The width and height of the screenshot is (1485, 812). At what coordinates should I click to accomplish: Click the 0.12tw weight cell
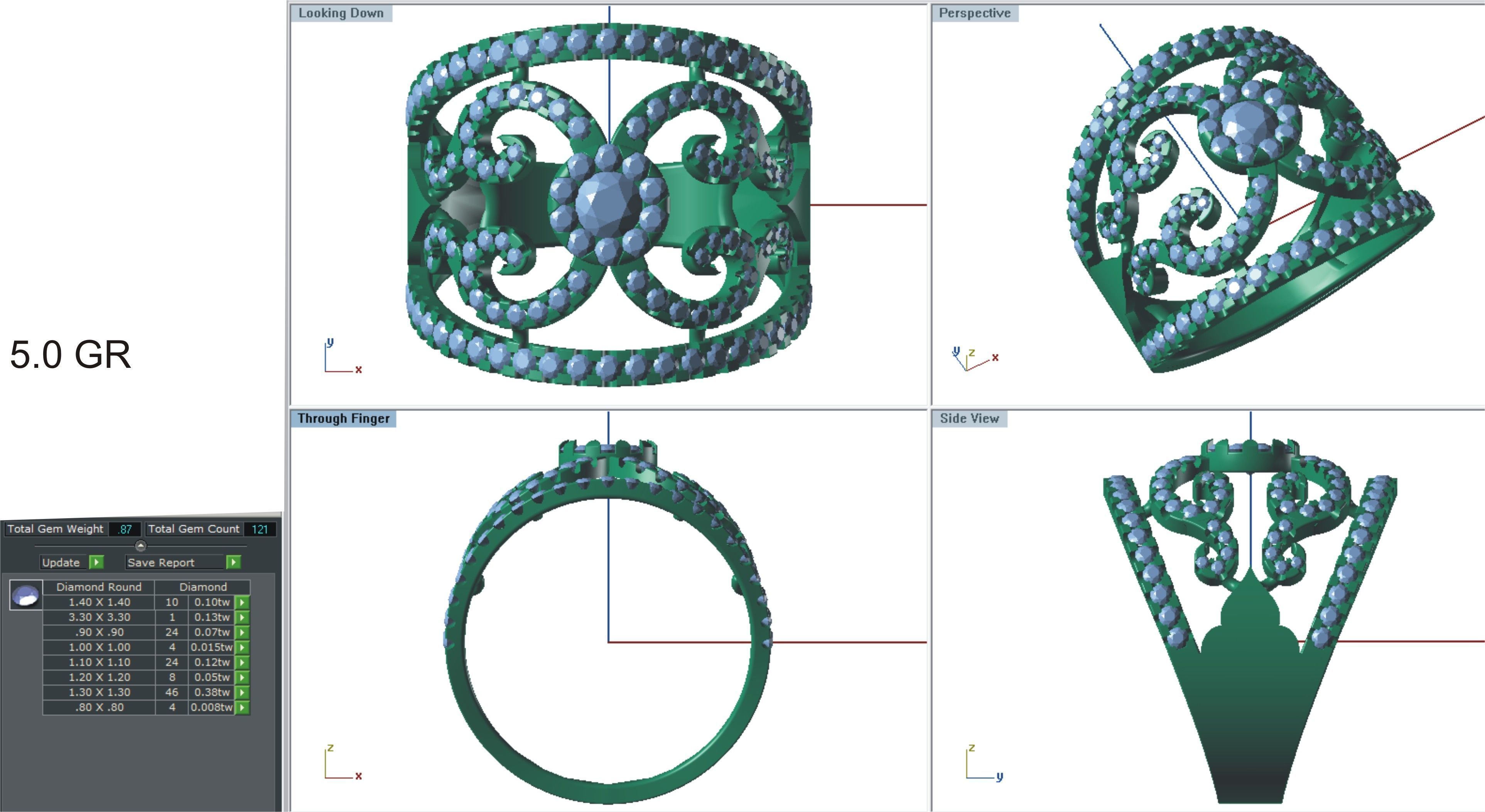click(212, 662)
